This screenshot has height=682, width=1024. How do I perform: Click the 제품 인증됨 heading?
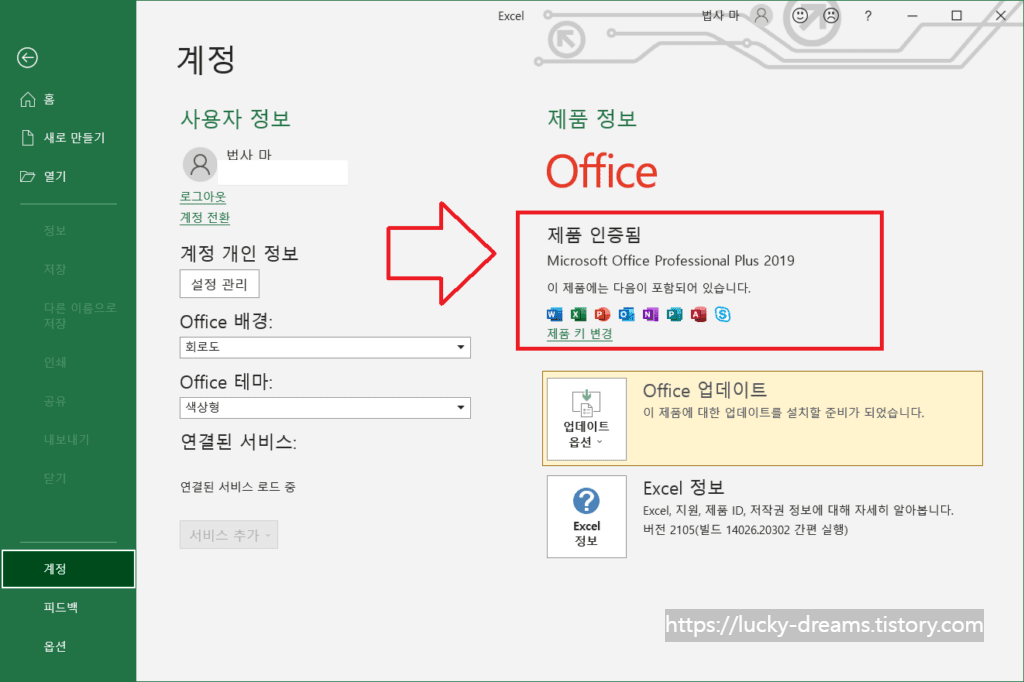point(594,235)
